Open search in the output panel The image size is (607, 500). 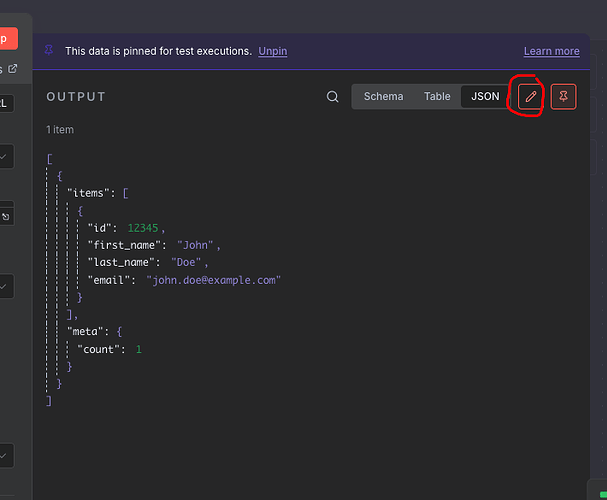click(332, 97)
